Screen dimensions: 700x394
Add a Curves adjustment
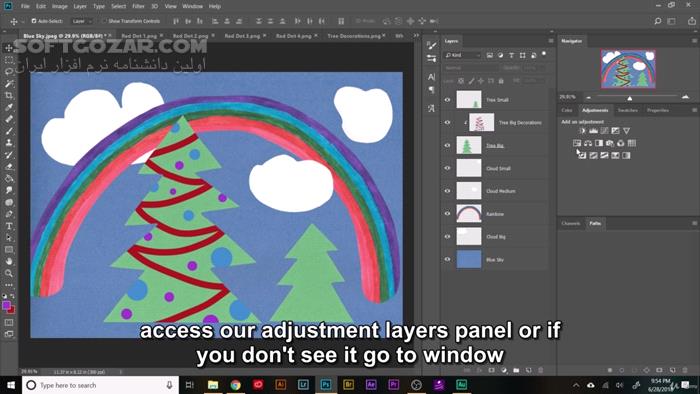pyautogui.click(x=604, y=131)
